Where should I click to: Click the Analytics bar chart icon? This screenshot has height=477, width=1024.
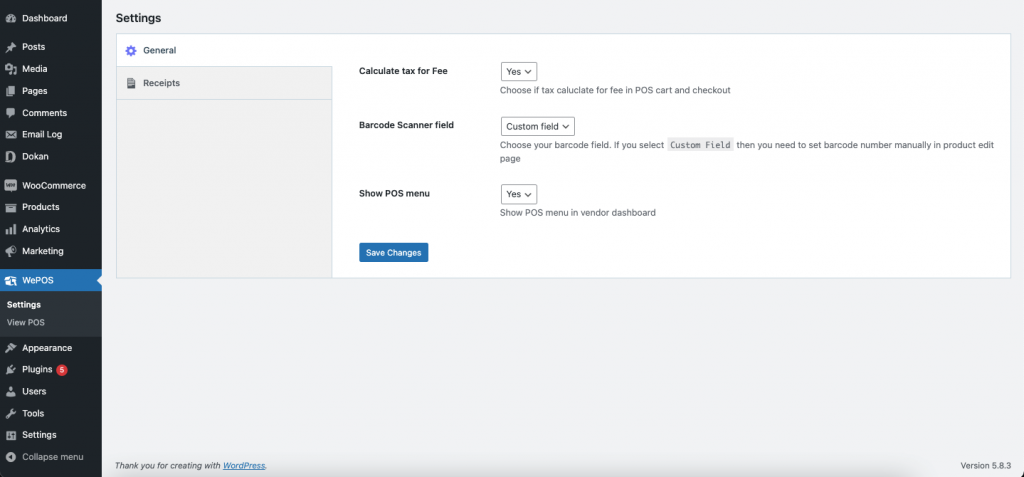click(x=11, y=229)
